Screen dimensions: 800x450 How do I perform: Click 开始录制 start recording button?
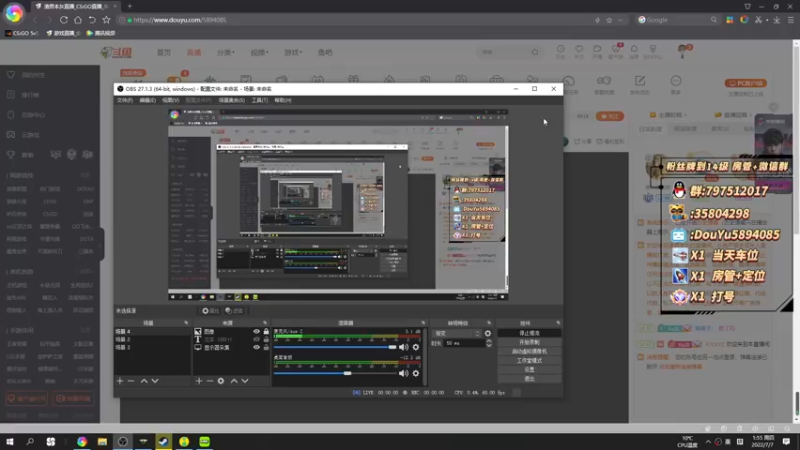point(529,342)
